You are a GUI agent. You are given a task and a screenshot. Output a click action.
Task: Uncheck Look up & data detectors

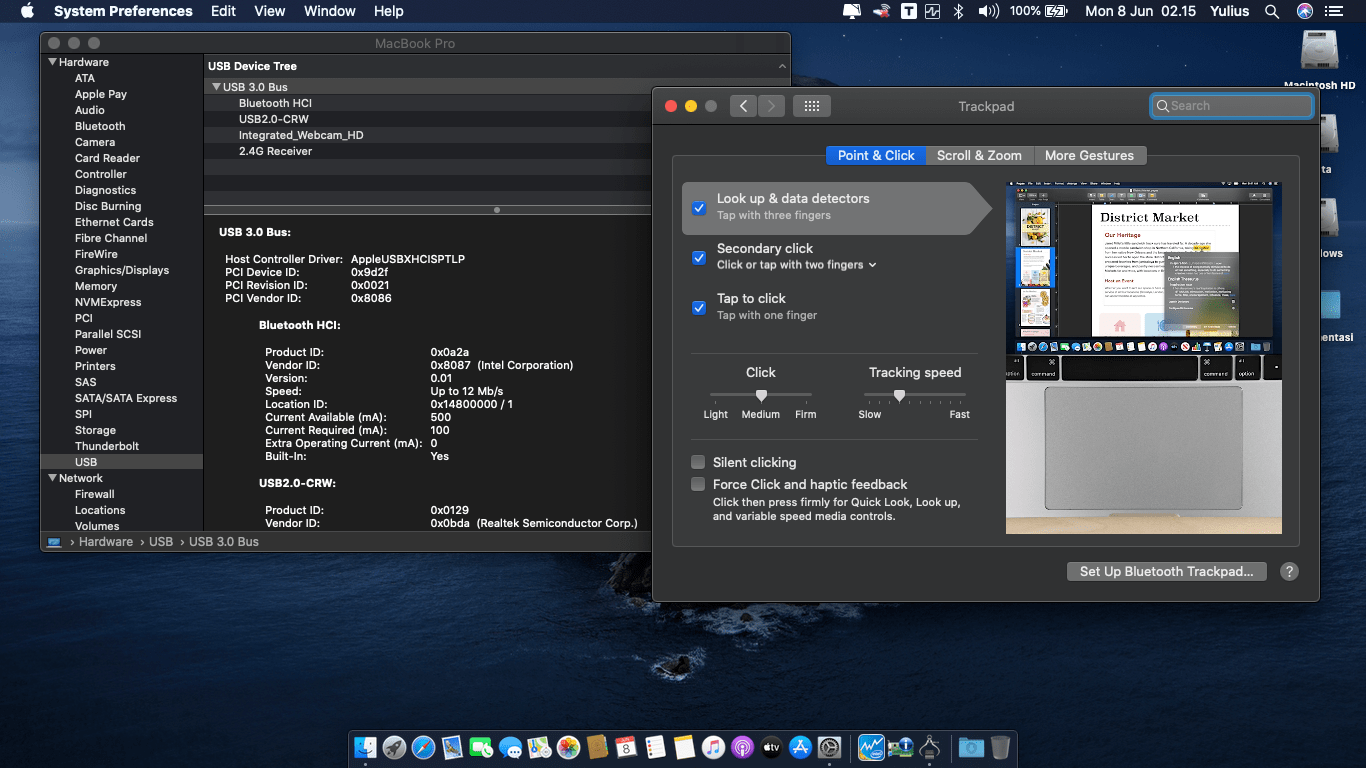click(x=699, y=208)
